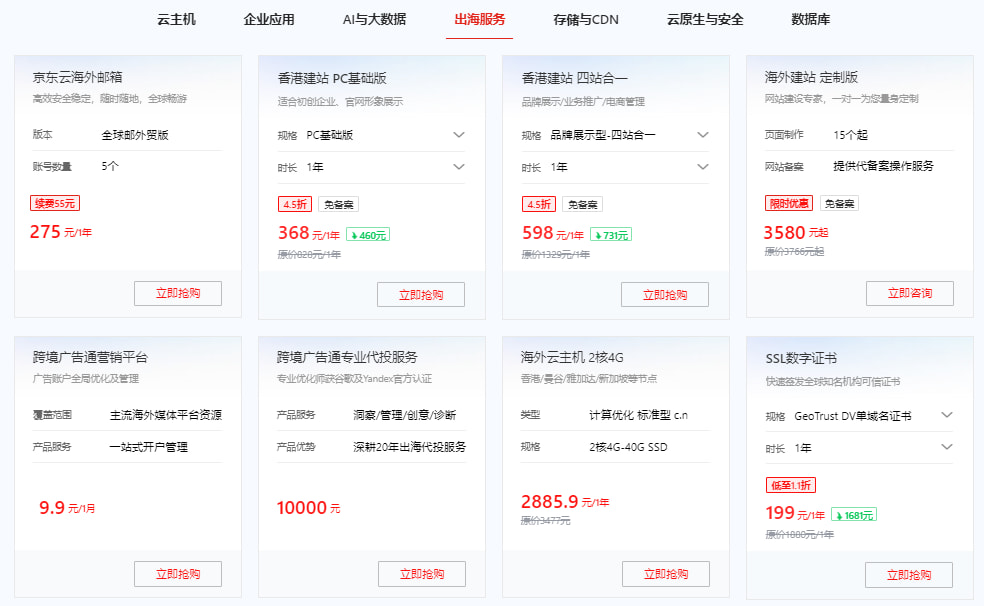Viewport: 984px width, 606px height.
Task: Click 立即咨询 on 海外建站 定制版
Action: (x=909, y=294)
